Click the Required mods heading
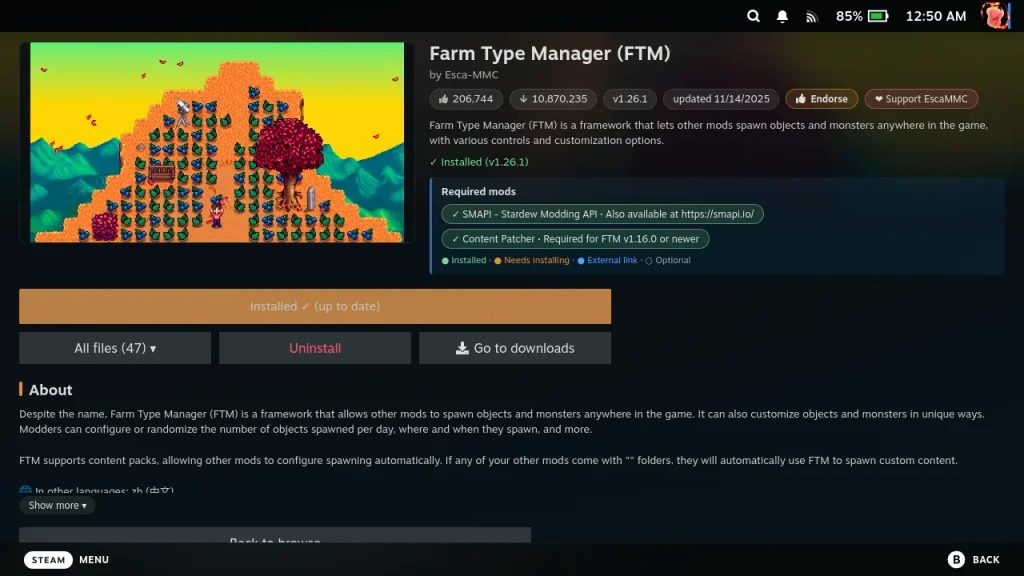 point(478,191)
